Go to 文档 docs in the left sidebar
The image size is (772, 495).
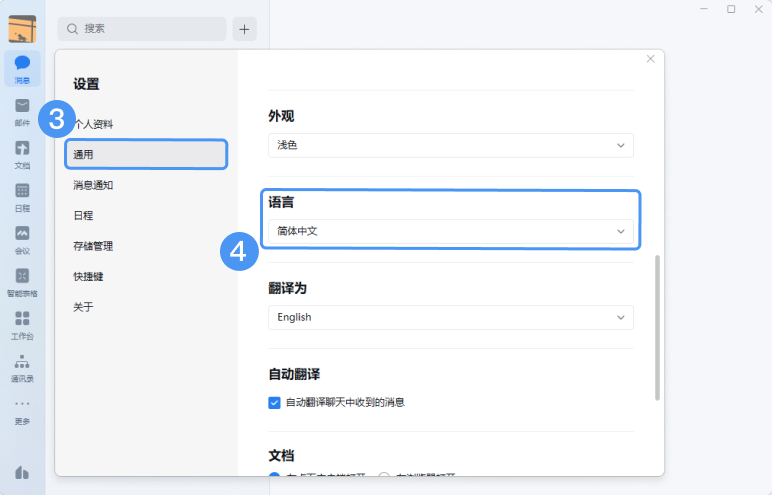coord(22,153)
